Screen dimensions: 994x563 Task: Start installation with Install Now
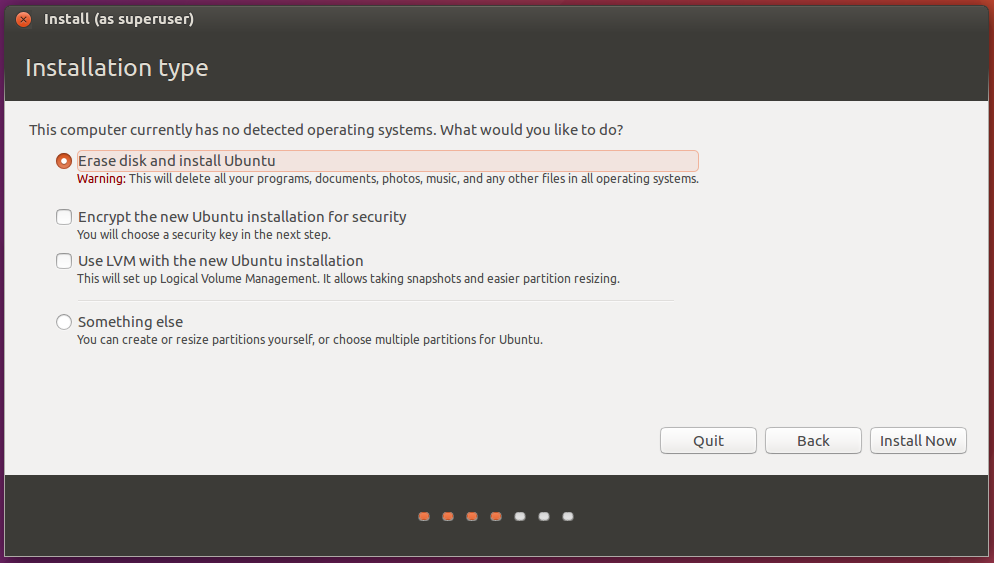click(x=918, y=441)
